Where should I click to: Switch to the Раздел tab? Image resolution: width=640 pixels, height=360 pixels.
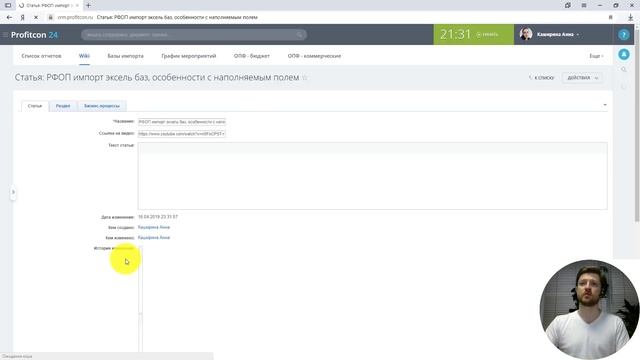63,106
